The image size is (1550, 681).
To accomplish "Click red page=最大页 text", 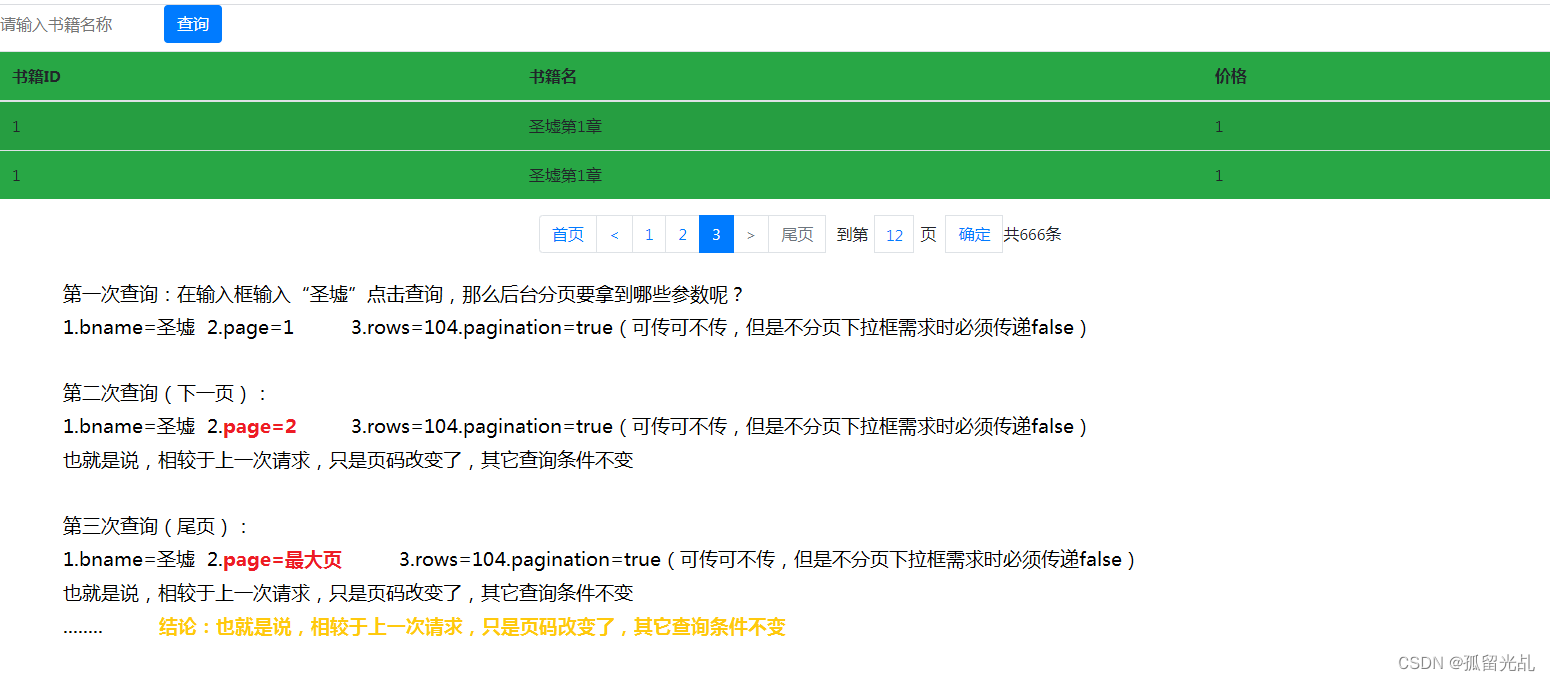I will point(283,560).
